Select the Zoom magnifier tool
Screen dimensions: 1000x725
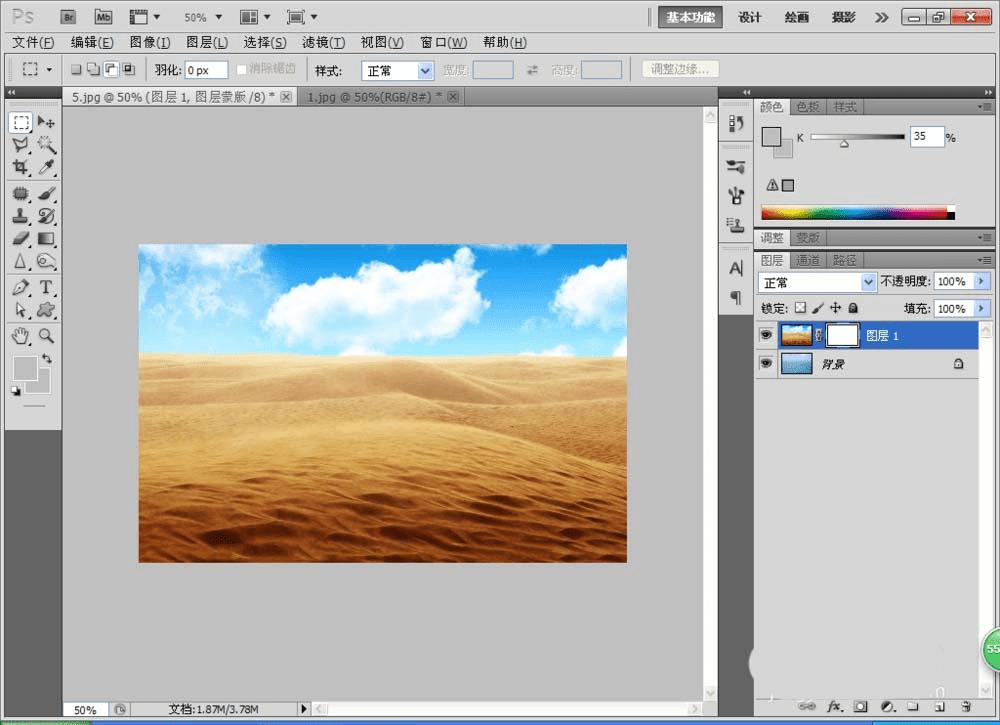tap(46, 336)
